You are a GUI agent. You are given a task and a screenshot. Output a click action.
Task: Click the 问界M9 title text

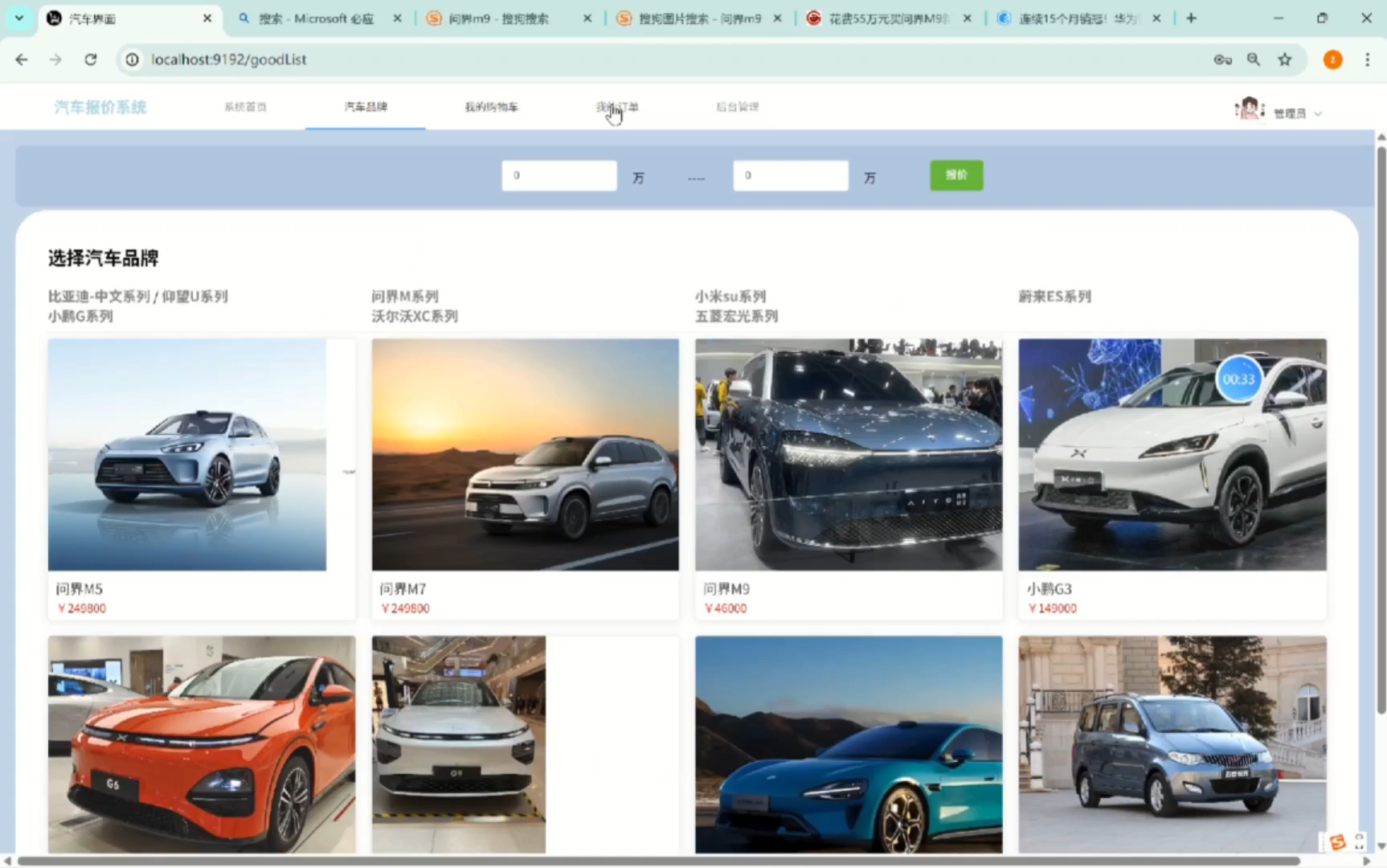tap(726, 589)
